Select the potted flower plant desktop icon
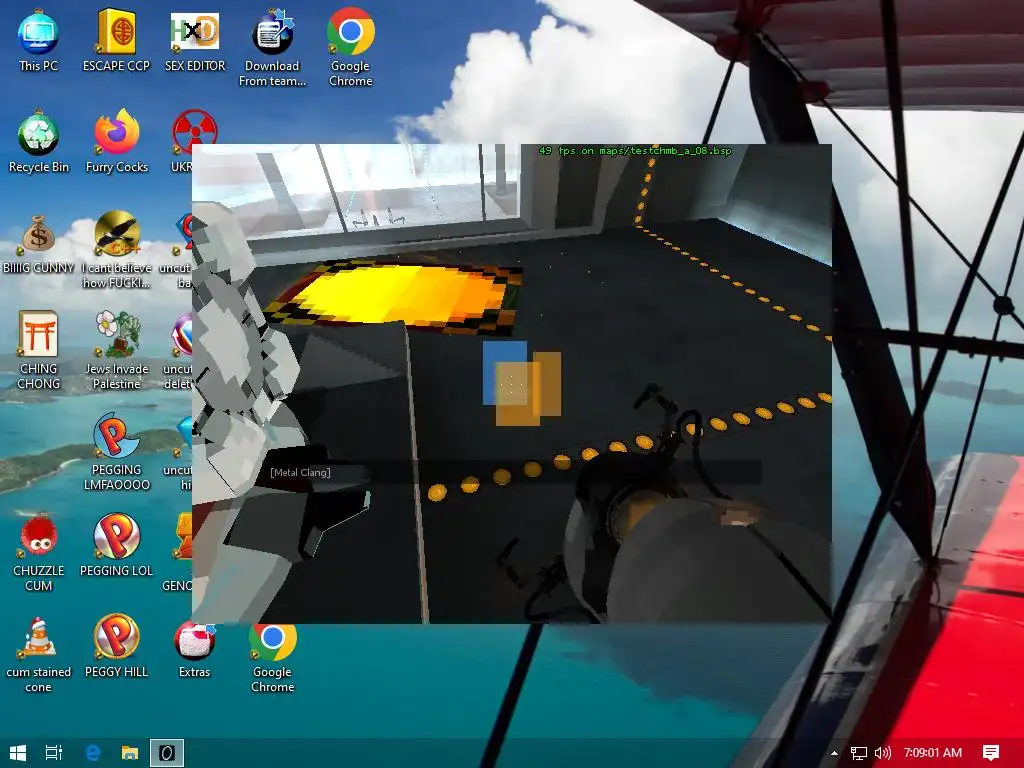Screen dimensions: 1024x768 click(x=116, y=351)
